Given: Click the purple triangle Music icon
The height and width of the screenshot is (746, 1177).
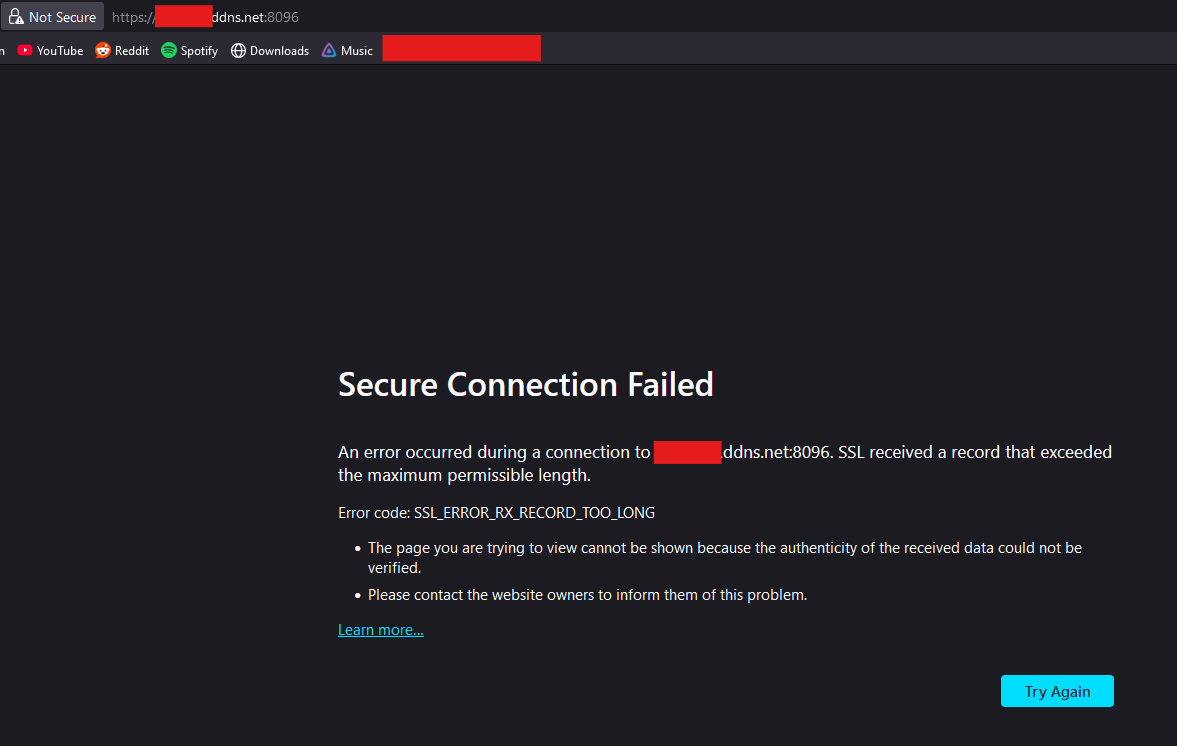Looking at the screenshot, I should tap(329, 50).
